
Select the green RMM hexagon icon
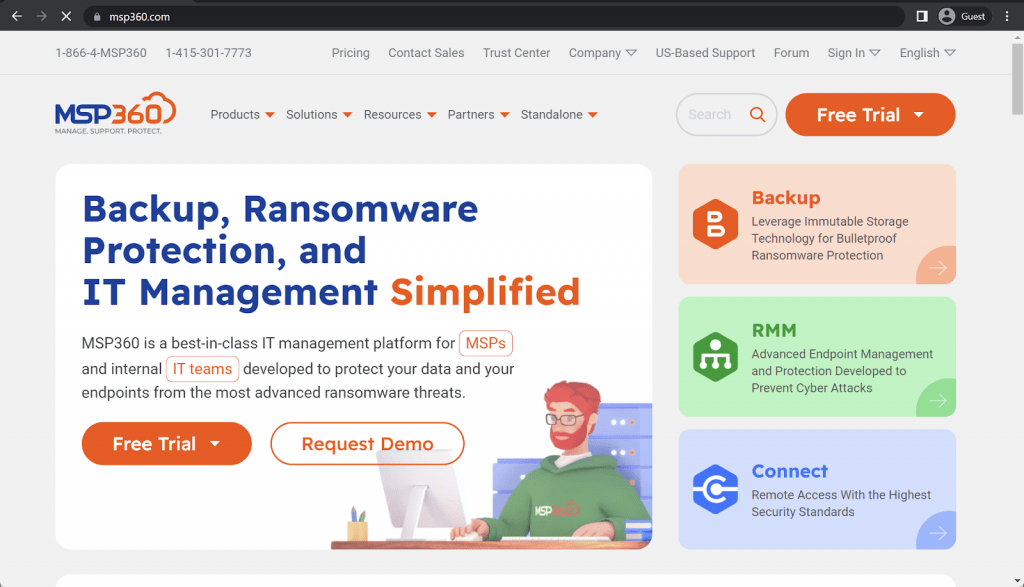(x=715, y=356)
